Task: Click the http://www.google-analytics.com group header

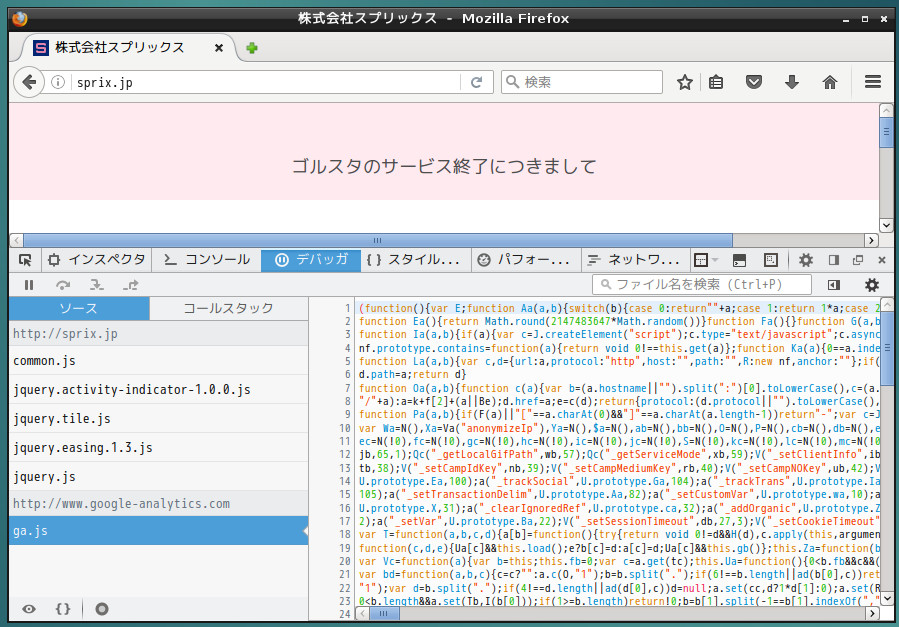Action: pos(158,504)
